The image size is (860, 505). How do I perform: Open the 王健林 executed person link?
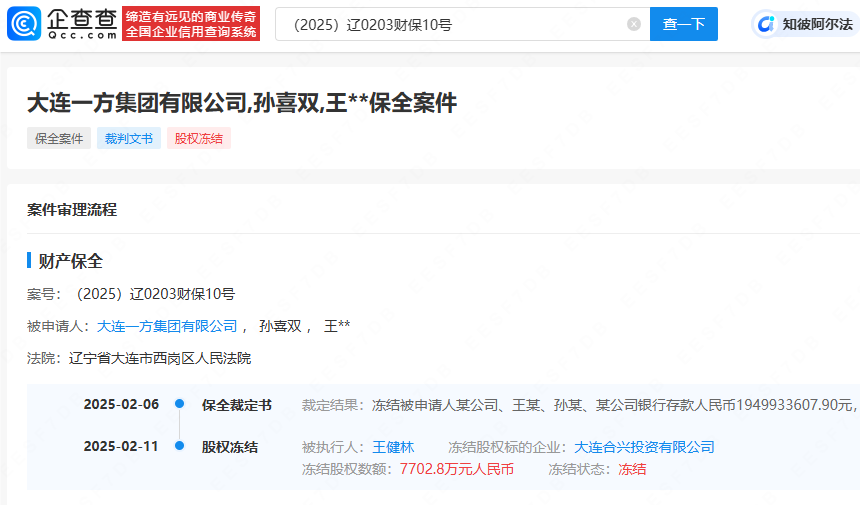[x=393, y=447]
